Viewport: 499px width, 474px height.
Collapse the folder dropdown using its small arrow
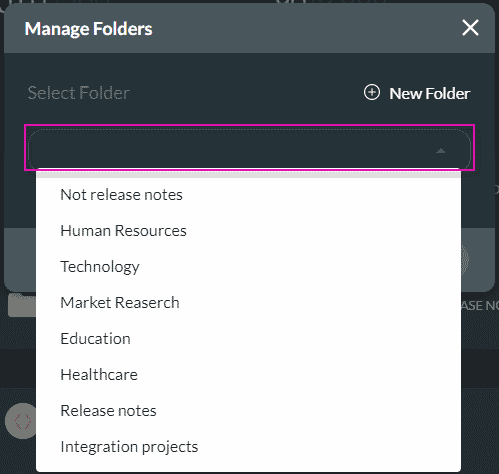440,151
